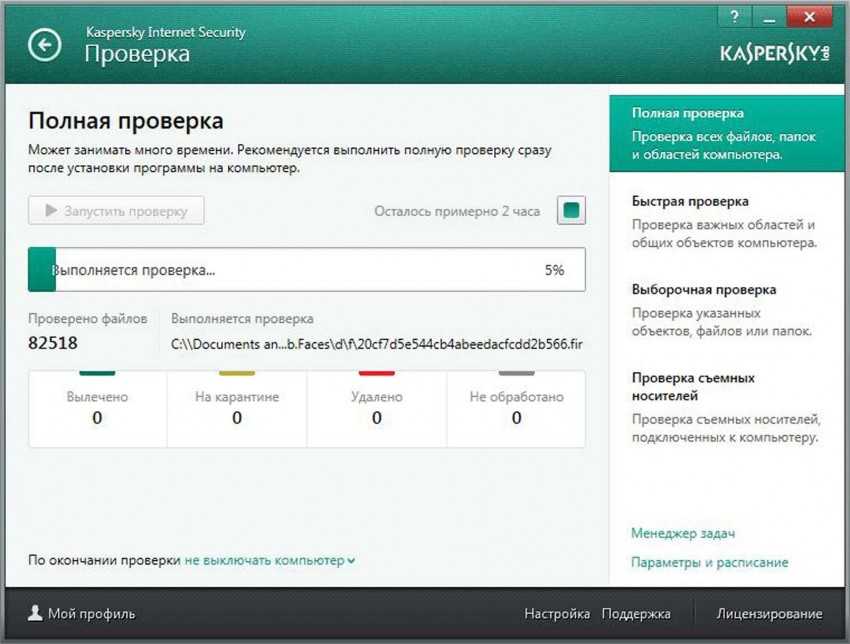This screenshot has width=850, height=644.
Task: Click the My profile person icon
Action: click(x=35, y=613)
